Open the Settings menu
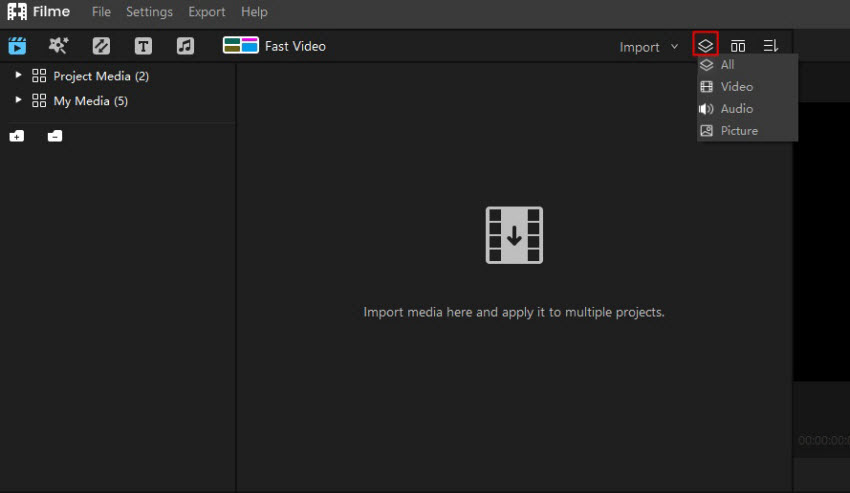The height and width of the screenshot is (493, 850). pyautogui.click(x=149, y=11)
